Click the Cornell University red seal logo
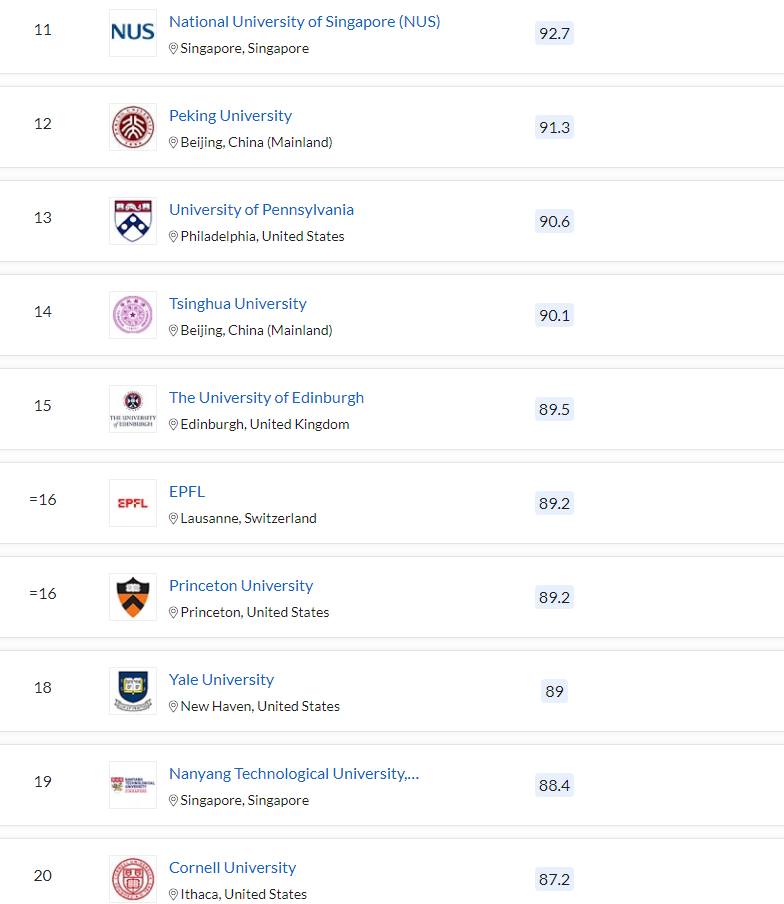 133,879
